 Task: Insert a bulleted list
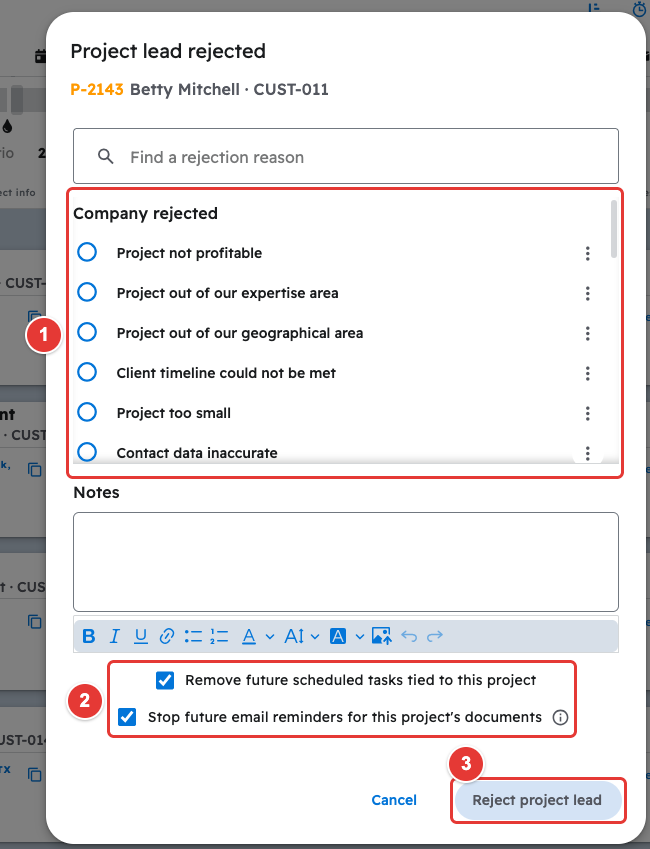(x=193, y=636)
